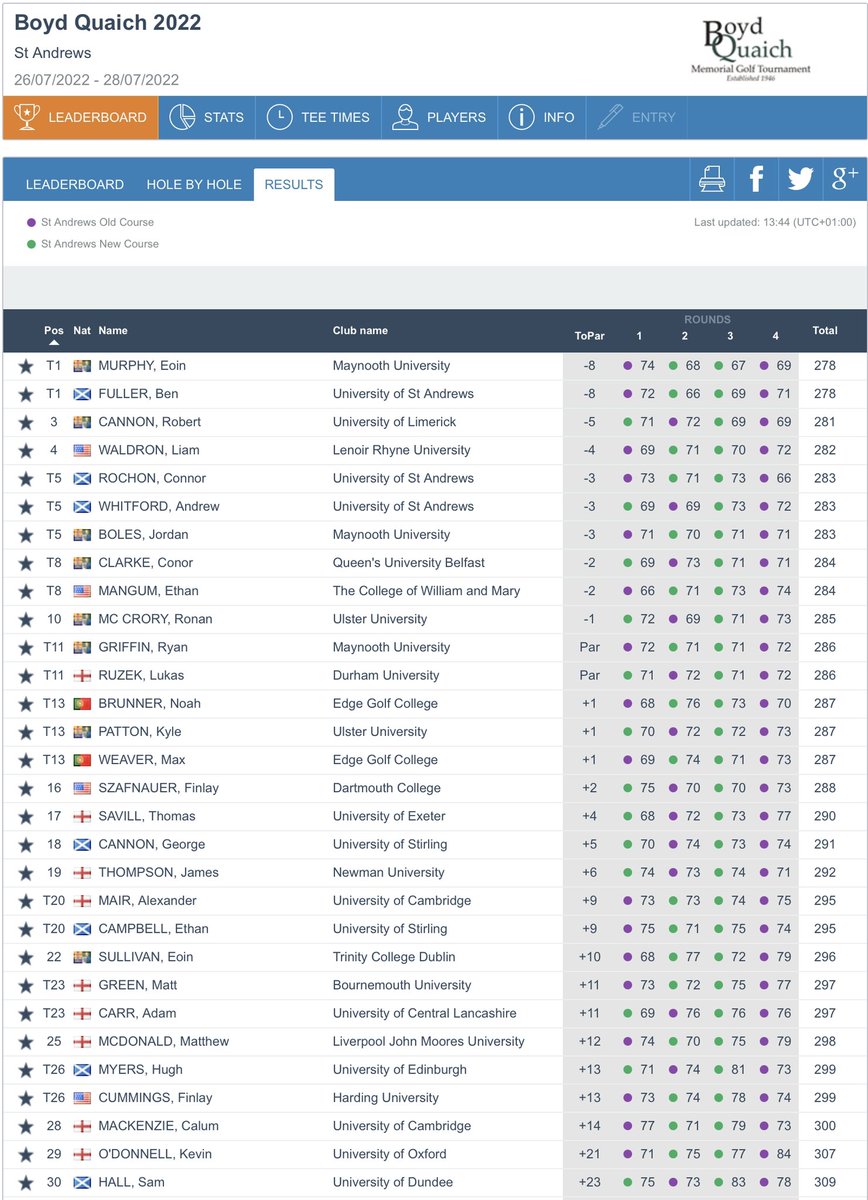The width and height of the screenshot is (868, 1200).
Task: Switch to the Leaderboard sub-tab
Action: point(75,185)
